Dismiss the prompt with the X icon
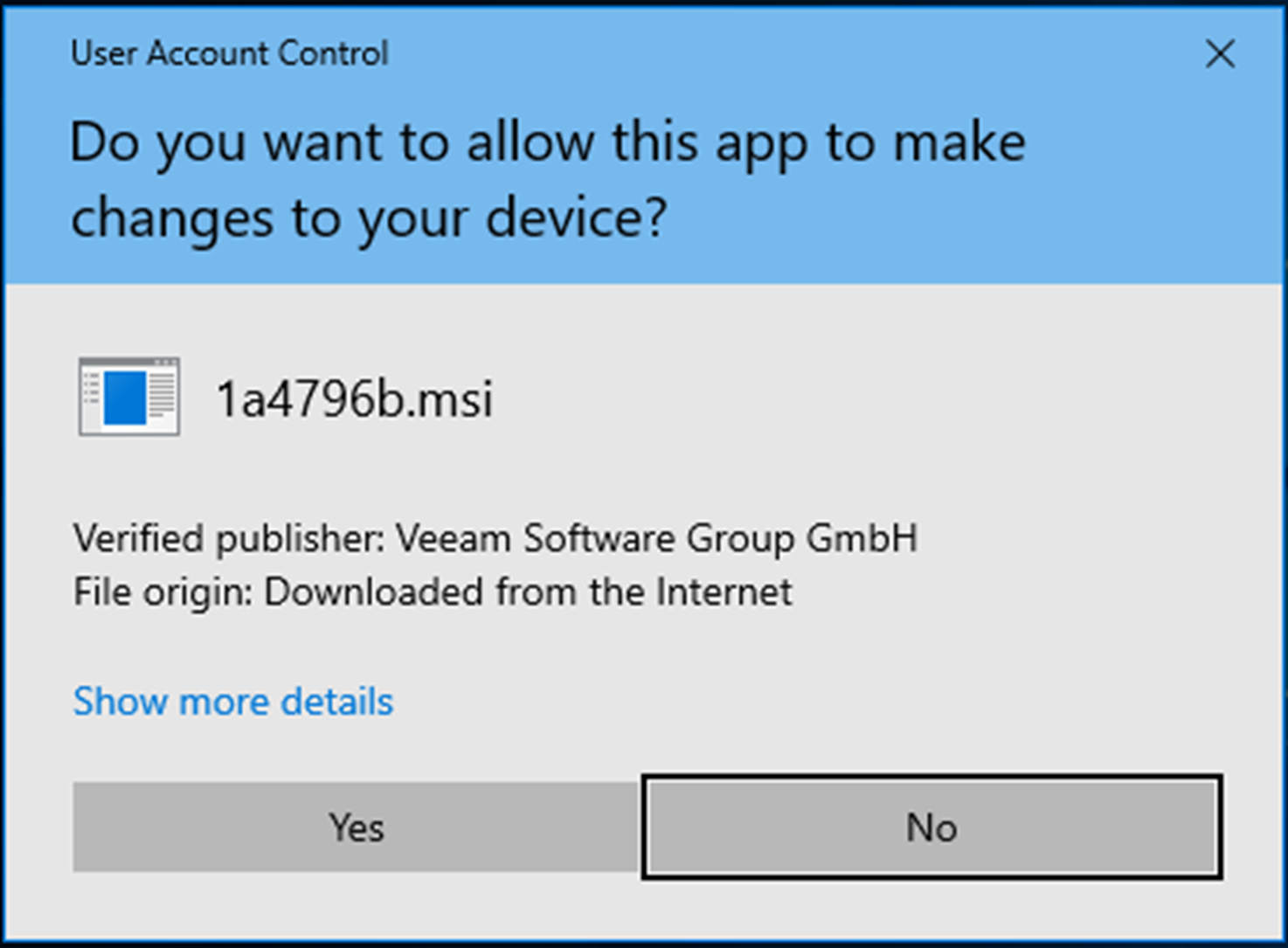 tap(1220, 54)
